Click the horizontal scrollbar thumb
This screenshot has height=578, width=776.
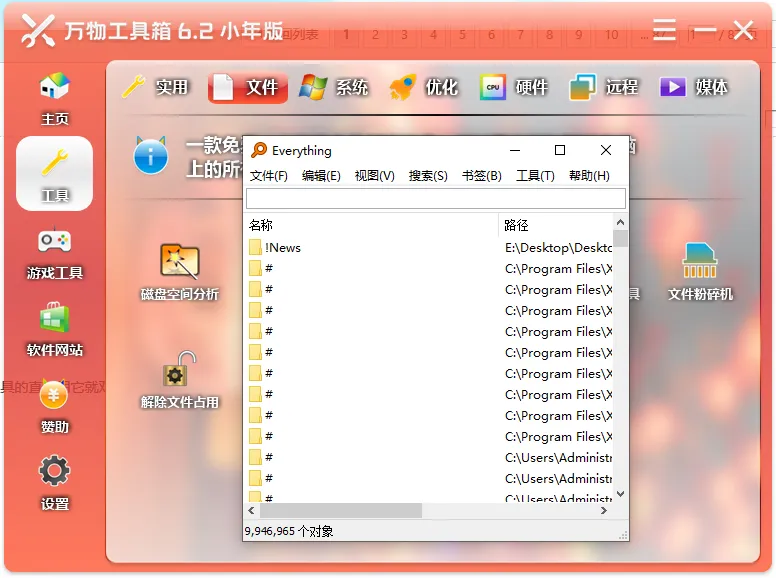[340, 510]
